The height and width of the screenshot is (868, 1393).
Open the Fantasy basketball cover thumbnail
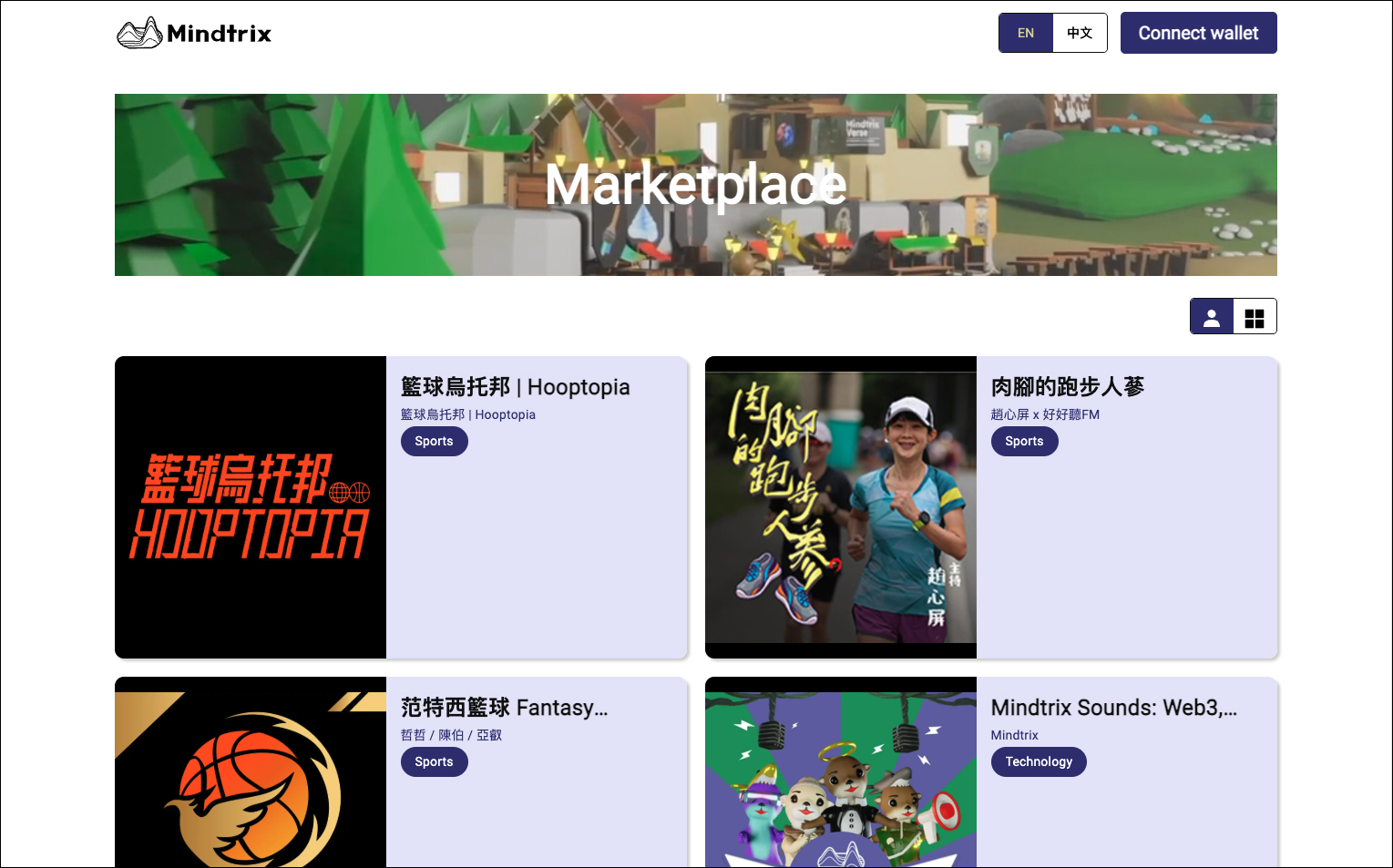[251, 772]
